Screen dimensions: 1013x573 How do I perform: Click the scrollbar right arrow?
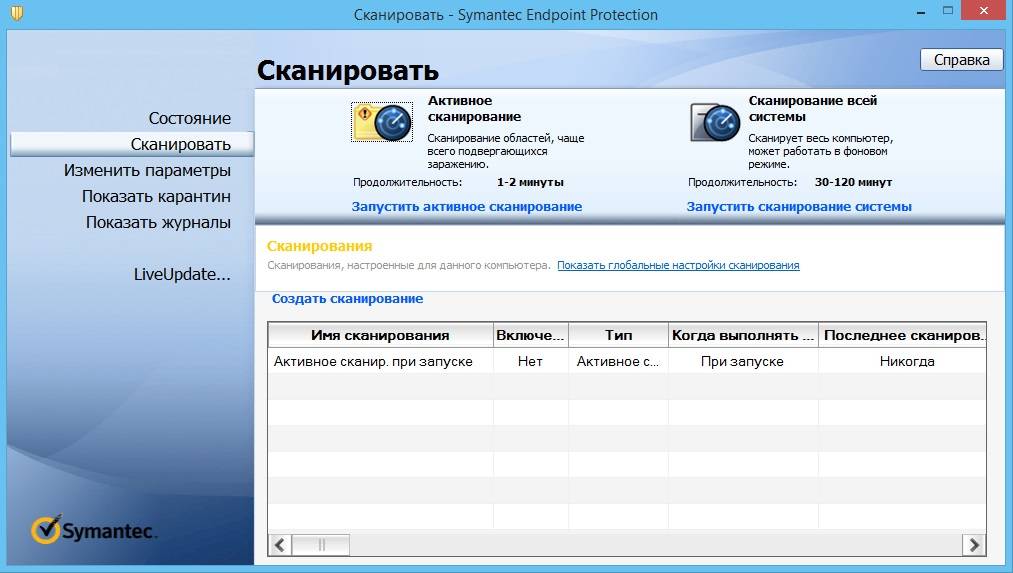click(x=974, y=545)
